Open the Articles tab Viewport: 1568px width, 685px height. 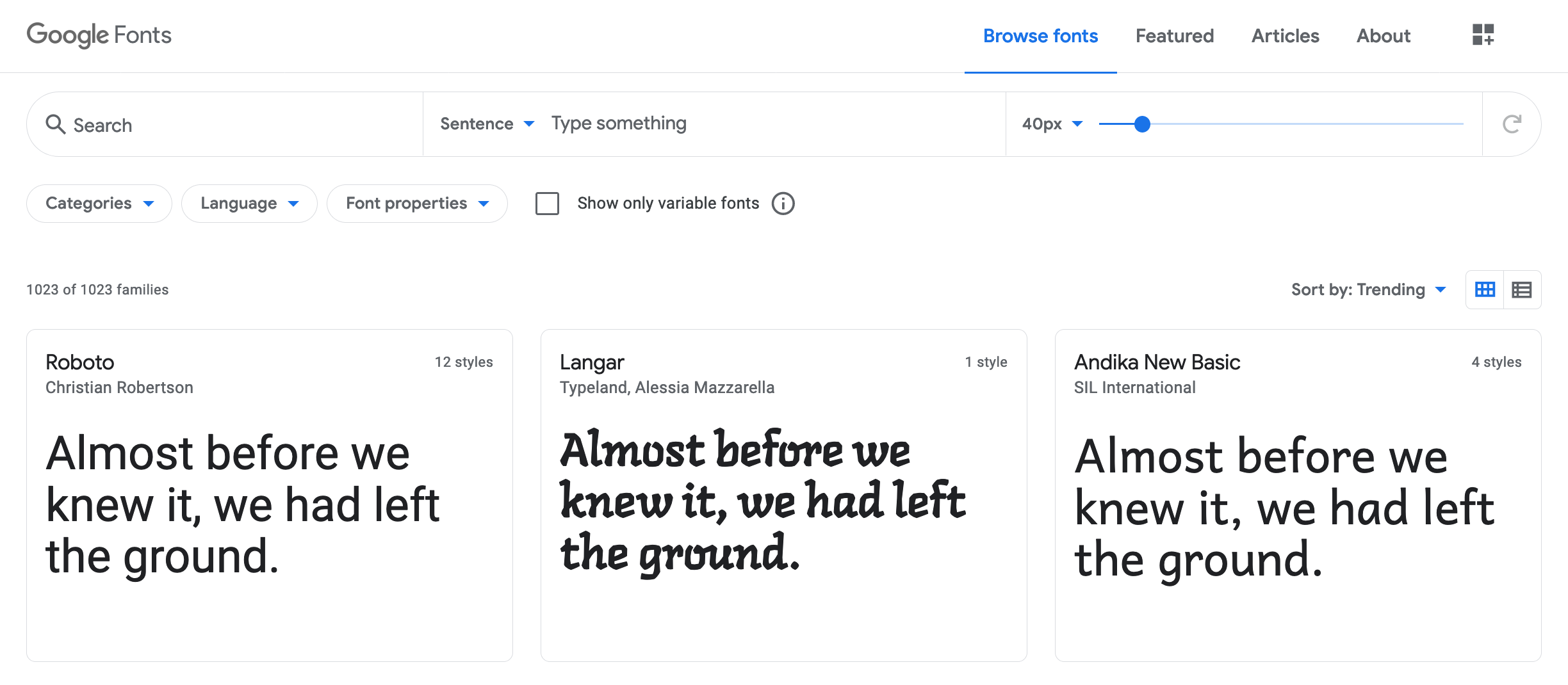tap(1285, 36)
